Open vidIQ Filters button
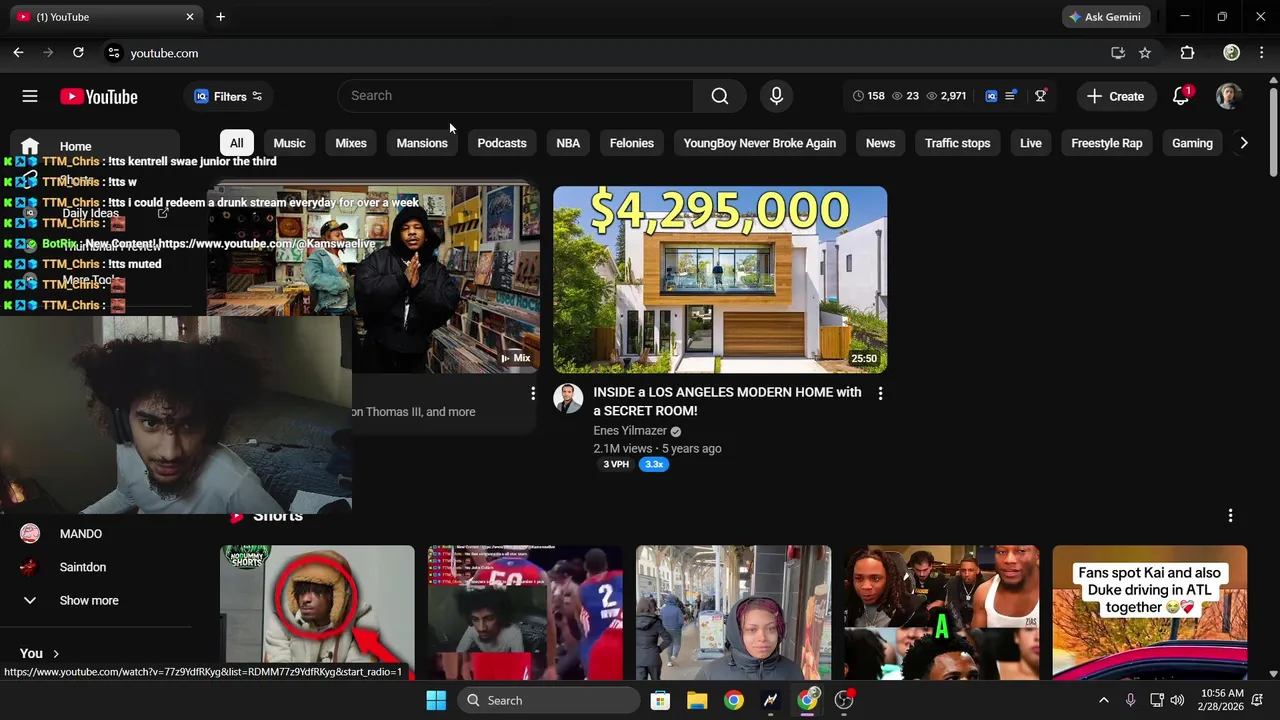The height and width of the screenshot is (720, 1280). [x=229, y=96]
